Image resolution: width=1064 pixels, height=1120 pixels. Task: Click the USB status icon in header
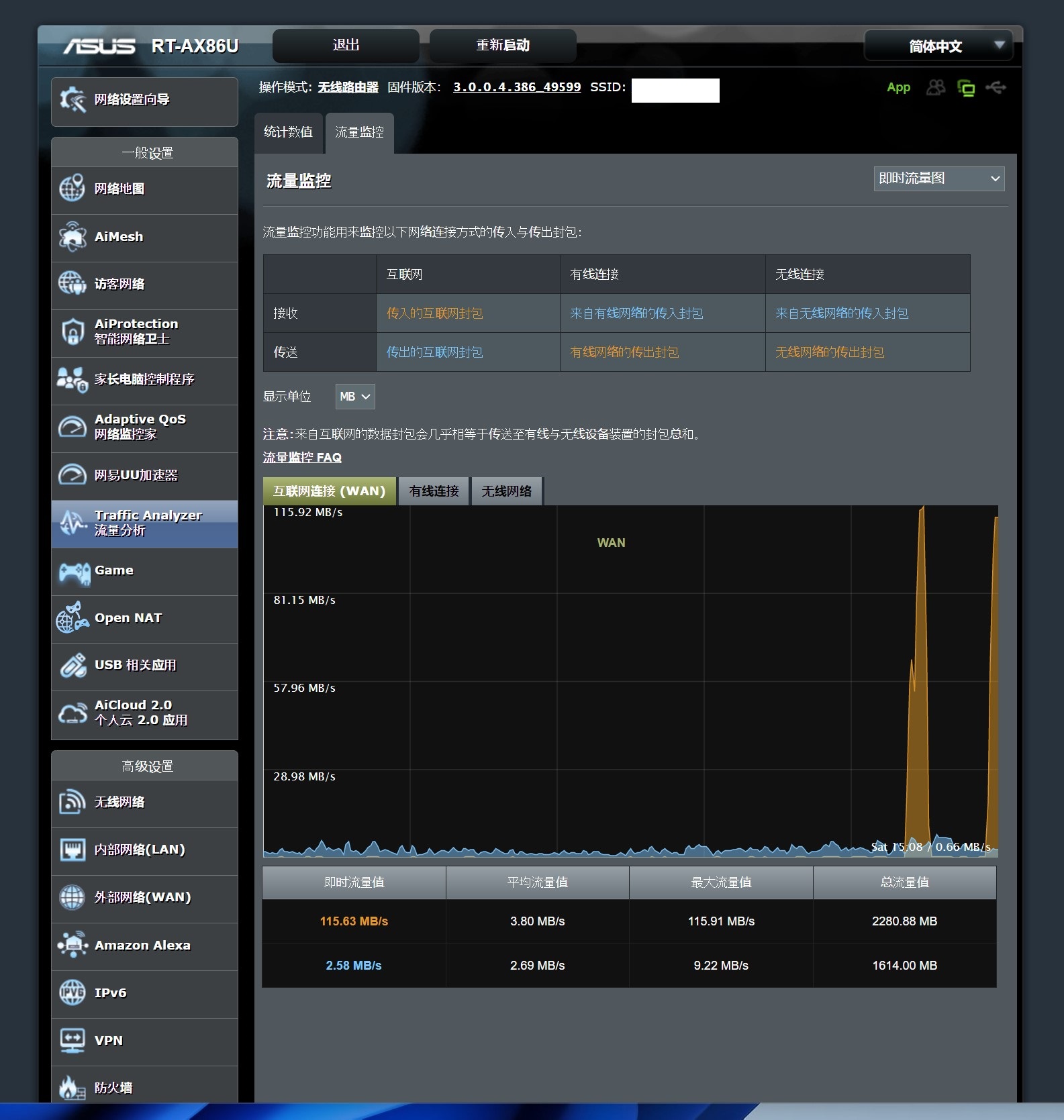click(996, 88)
